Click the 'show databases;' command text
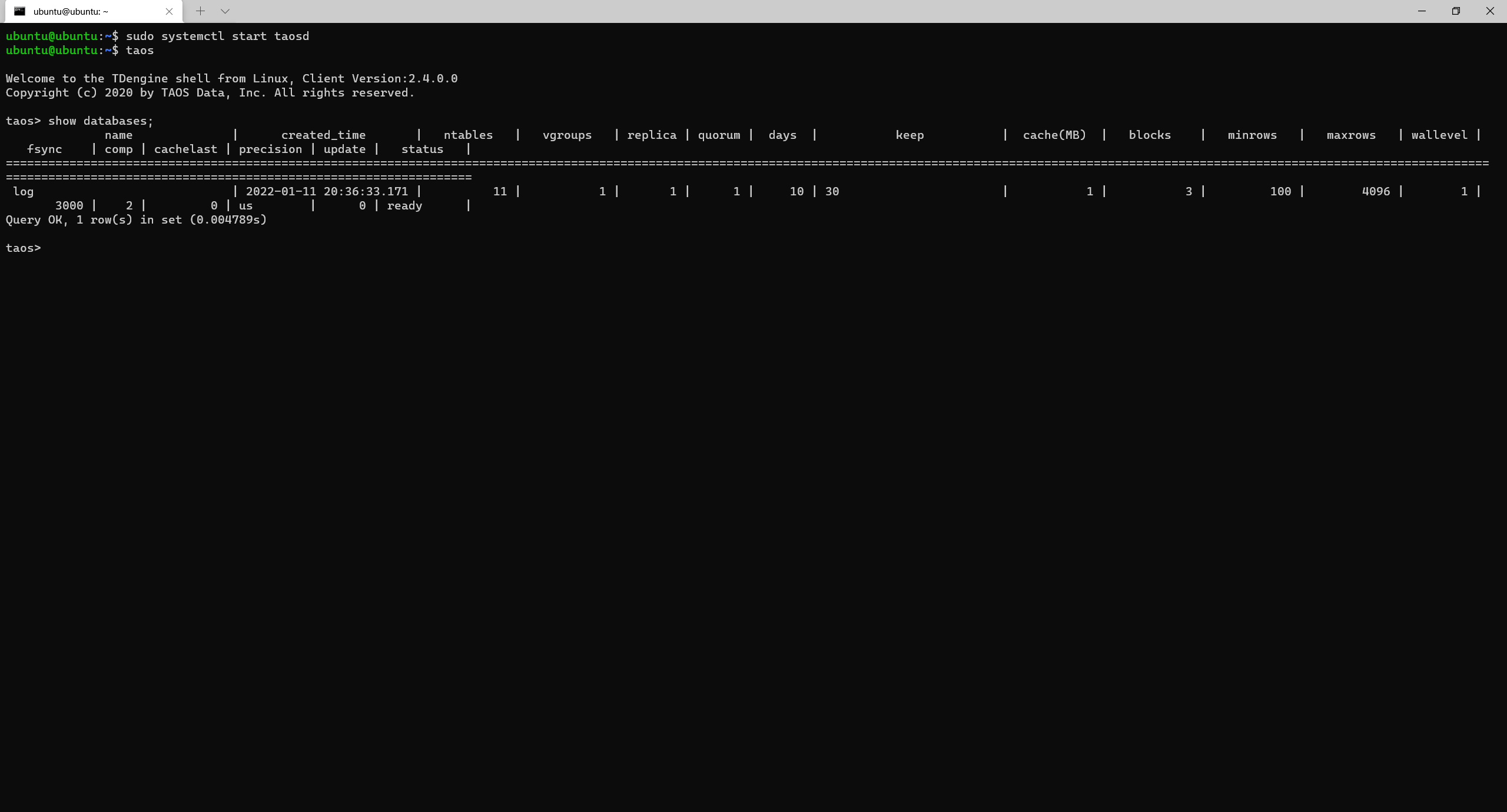The width and height of the screenshot is (1507, 812). pos(101,121)
